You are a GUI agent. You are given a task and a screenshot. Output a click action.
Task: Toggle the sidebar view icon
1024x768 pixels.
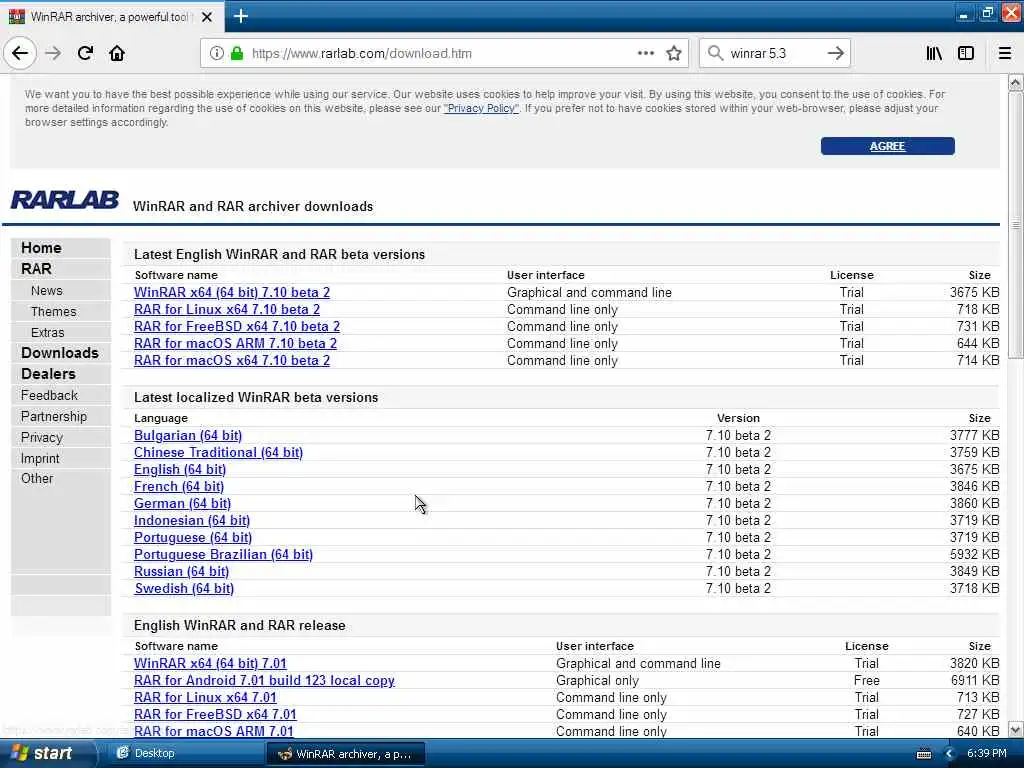[966, 53]
